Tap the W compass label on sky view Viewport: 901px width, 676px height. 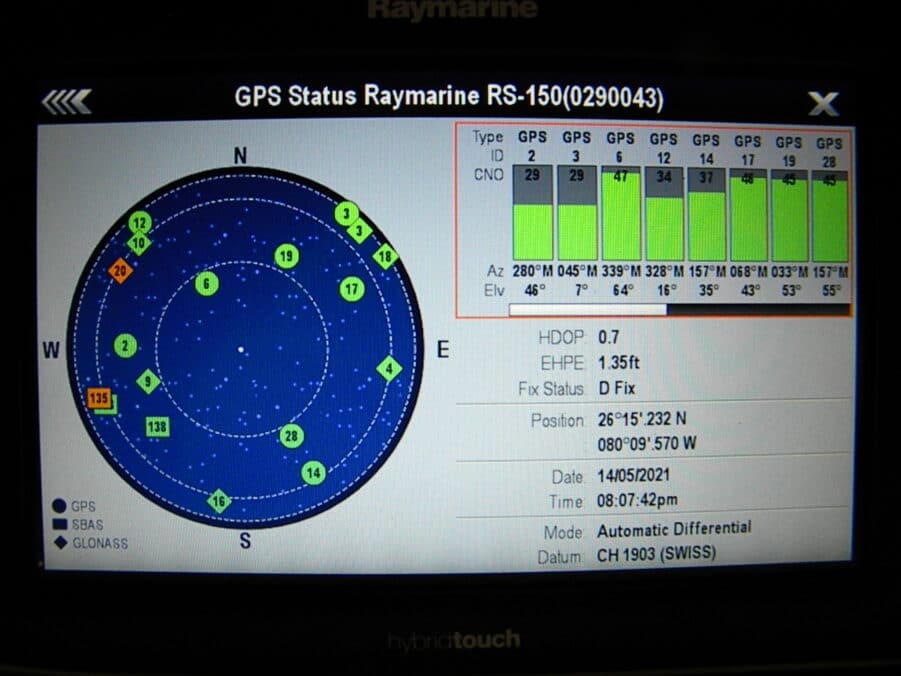coord(51,350)
